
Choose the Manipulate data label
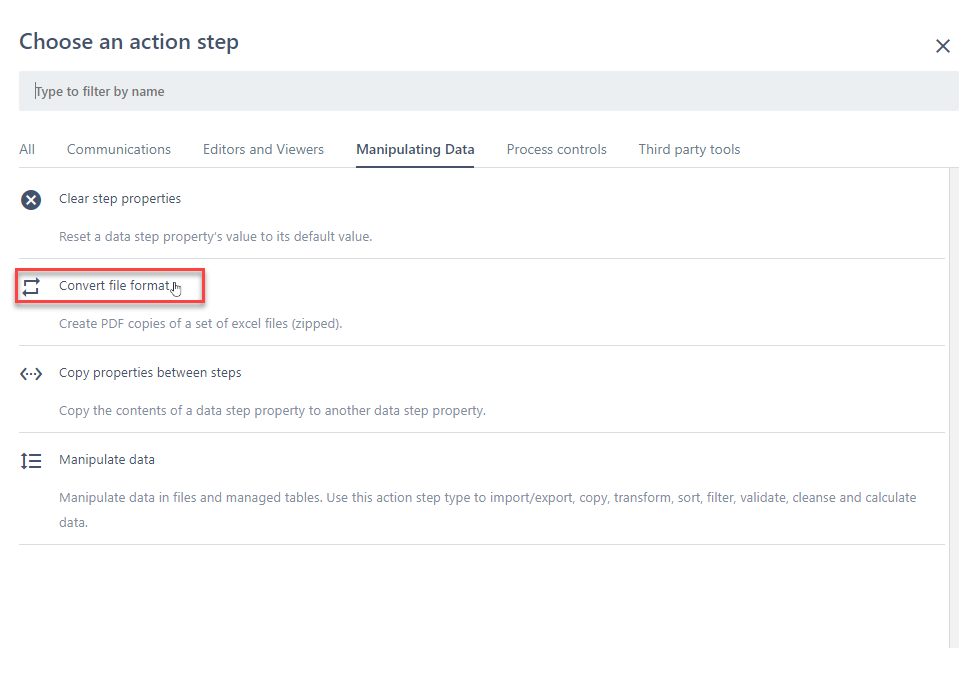point(107,460)
